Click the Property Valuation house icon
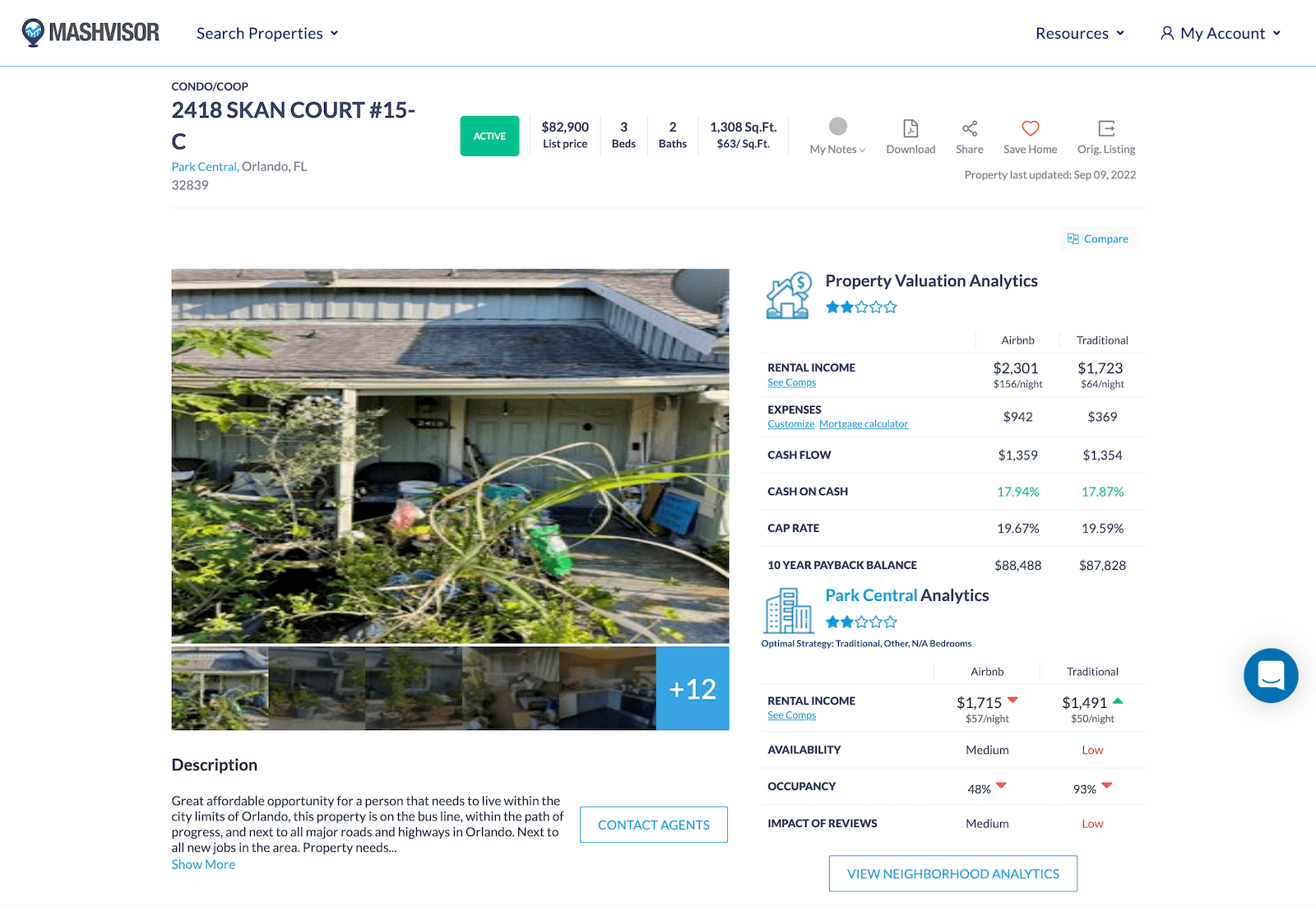 click(x=788, y=296)
